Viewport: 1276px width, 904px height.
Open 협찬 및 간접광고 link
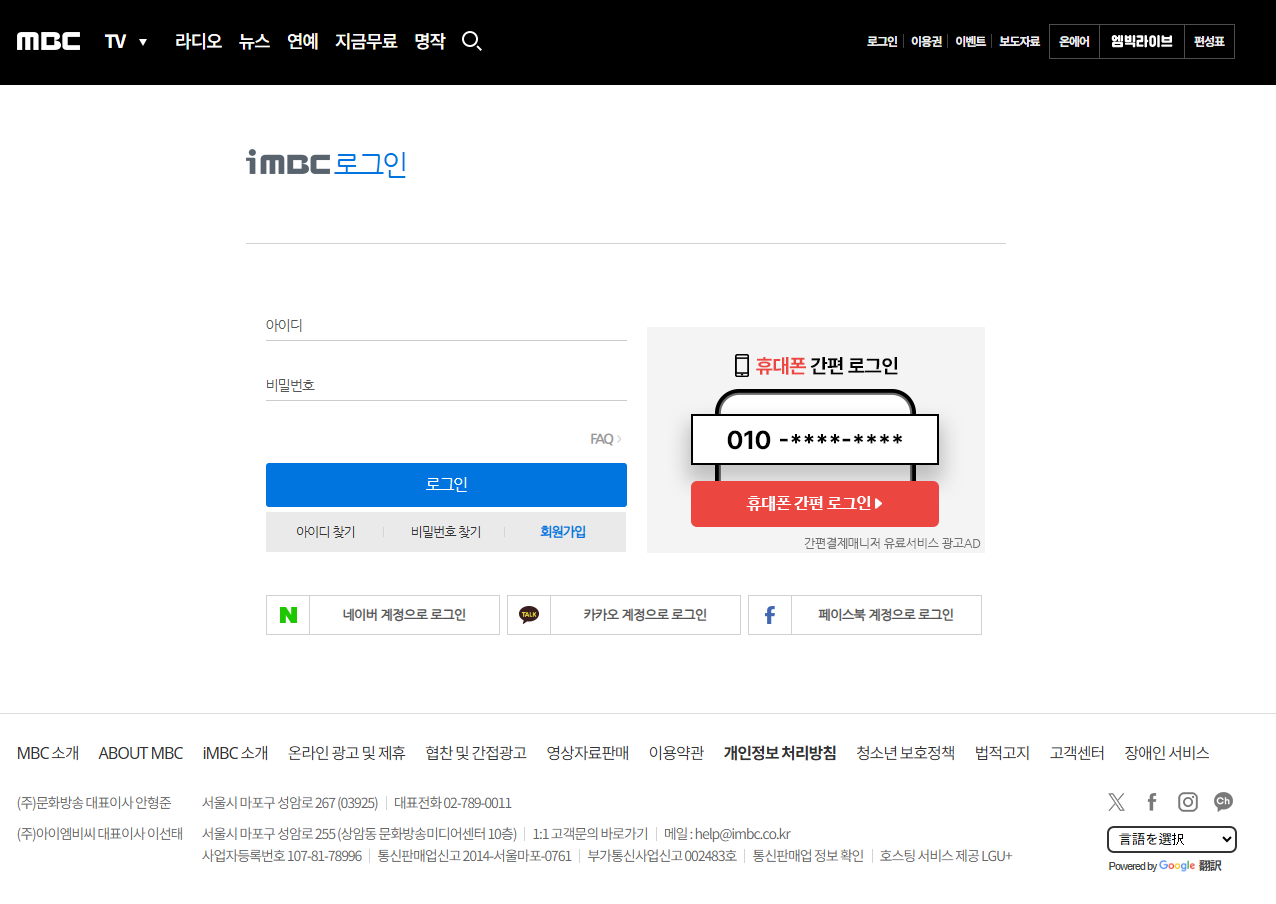click(x=476, y=753)
